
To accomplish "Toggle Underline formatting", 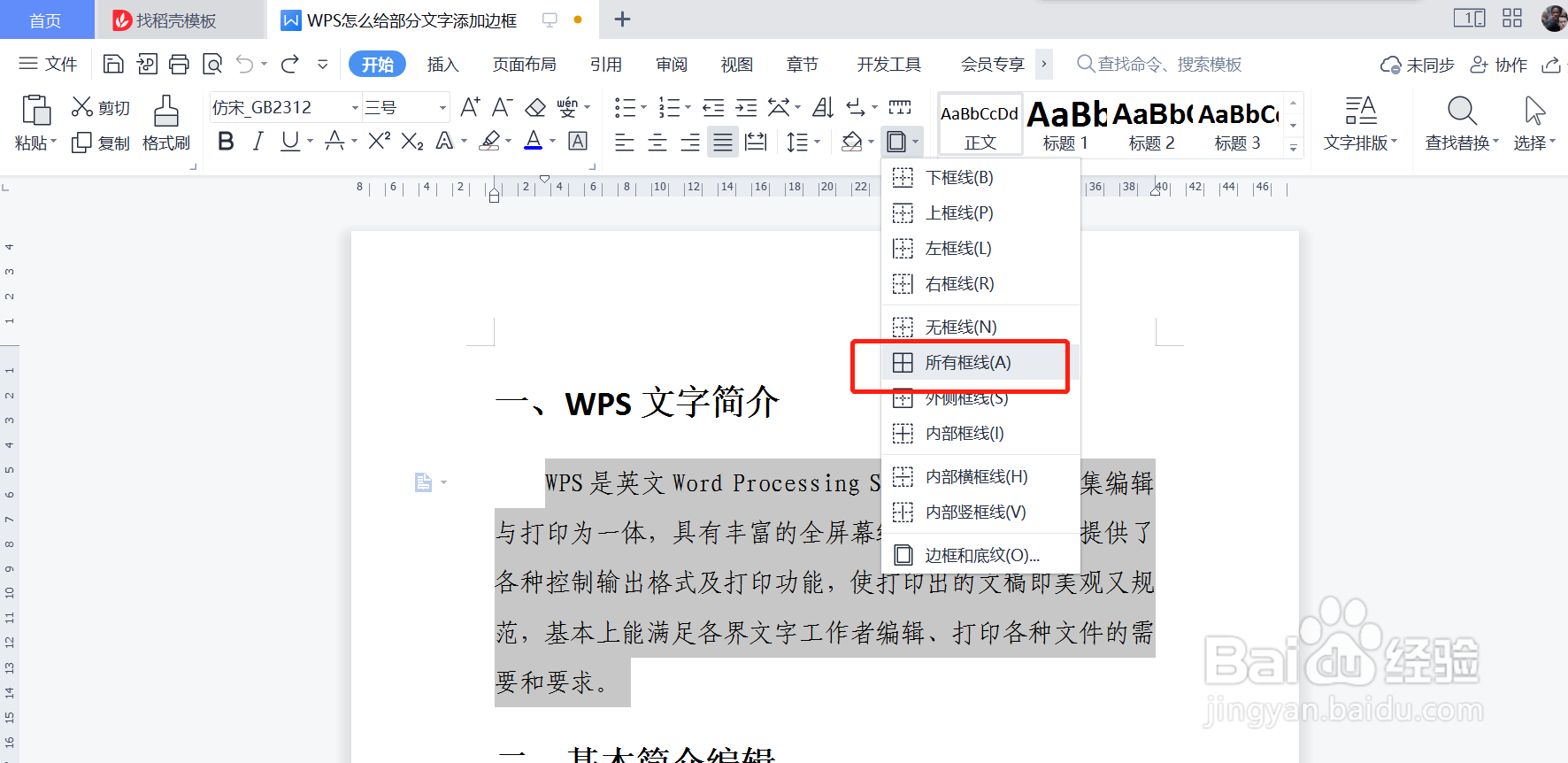I will [289, 141].
